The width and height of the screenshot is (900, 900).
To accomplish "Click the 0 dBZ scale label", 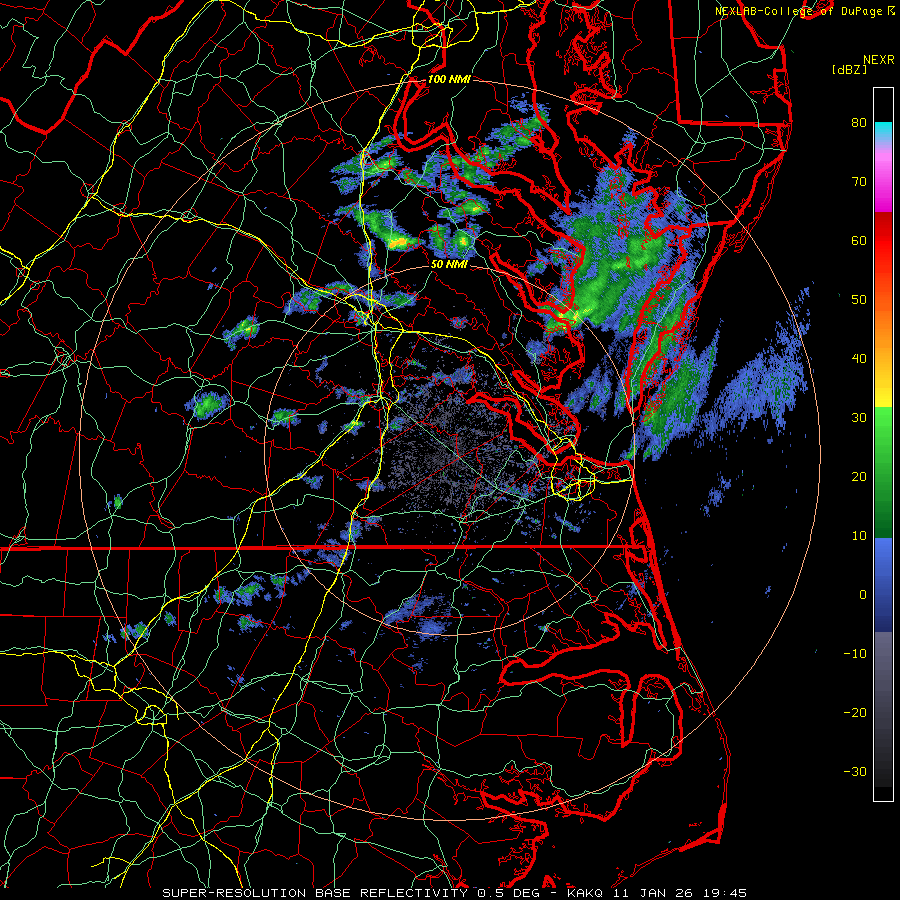I will (863, 595).
